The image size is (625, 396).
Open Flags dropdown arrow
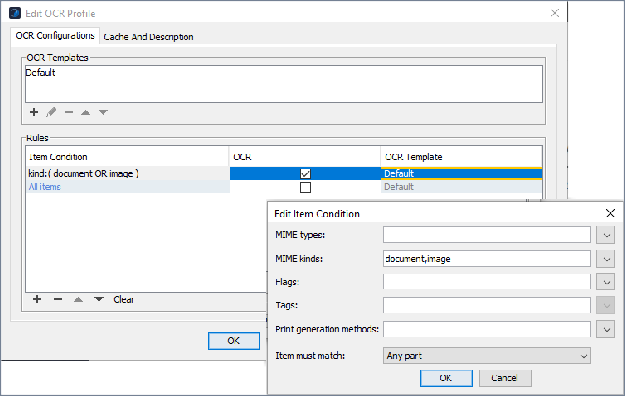coord(606,282)
